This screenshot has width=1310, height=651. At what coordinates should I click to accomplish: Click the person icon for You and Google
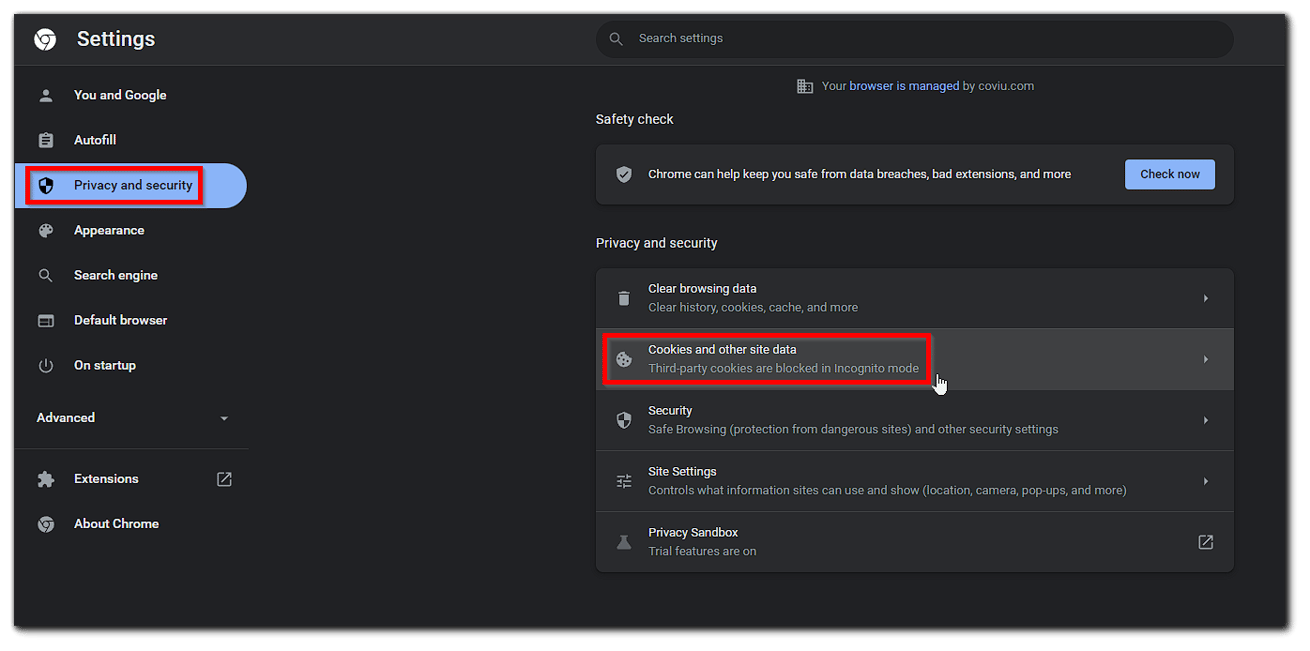click(45, 95)
